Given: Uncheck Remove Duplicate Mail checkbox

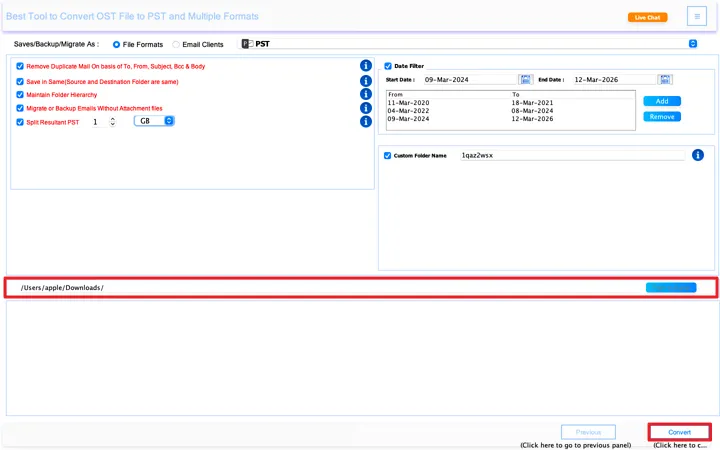Looking at the screenshot, I should click(x=20, y=66).
